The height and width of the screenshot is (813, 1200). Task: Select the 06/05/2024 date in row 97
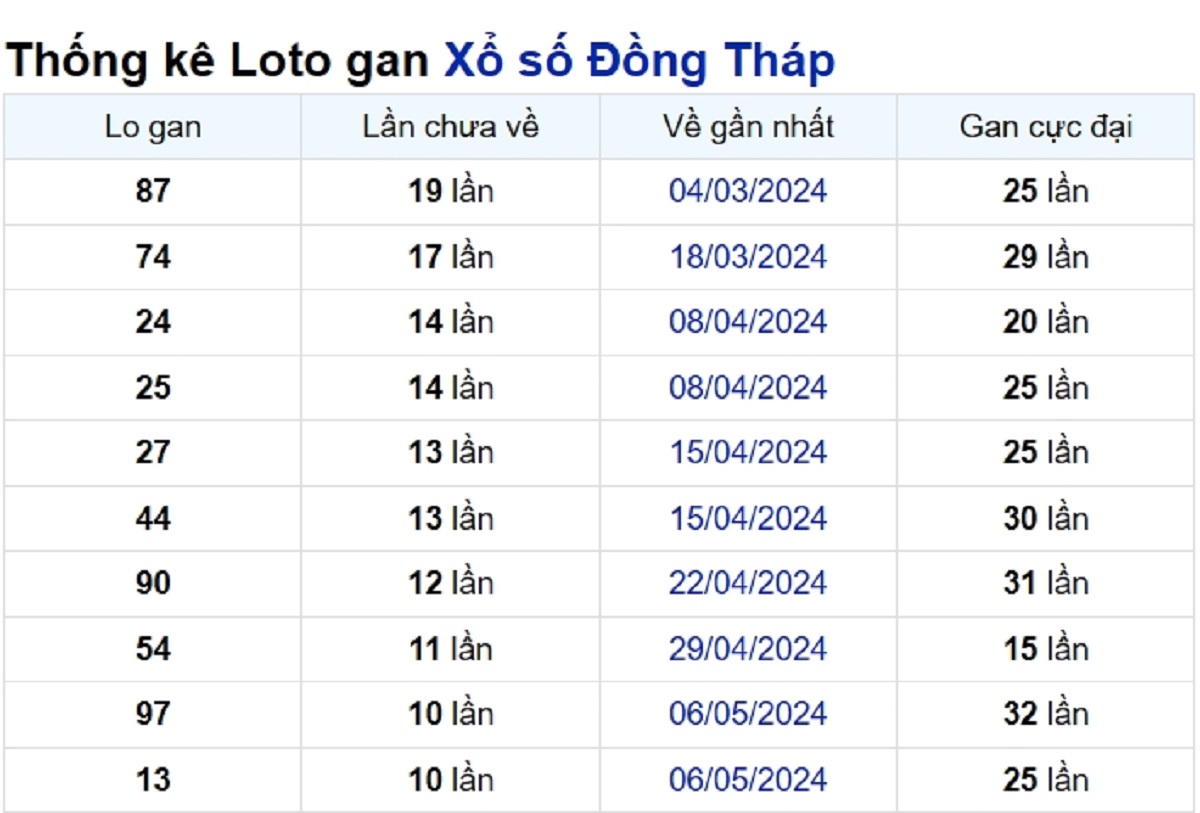[x=748, y=714]
